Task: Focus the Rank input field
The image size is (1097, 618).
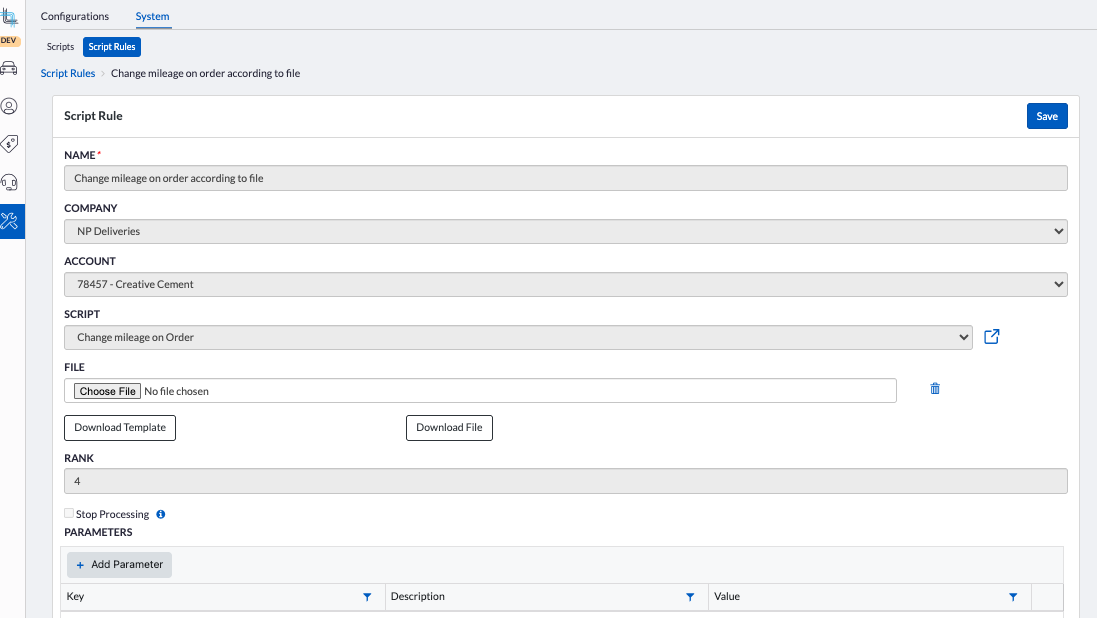Action: point(565,482)
